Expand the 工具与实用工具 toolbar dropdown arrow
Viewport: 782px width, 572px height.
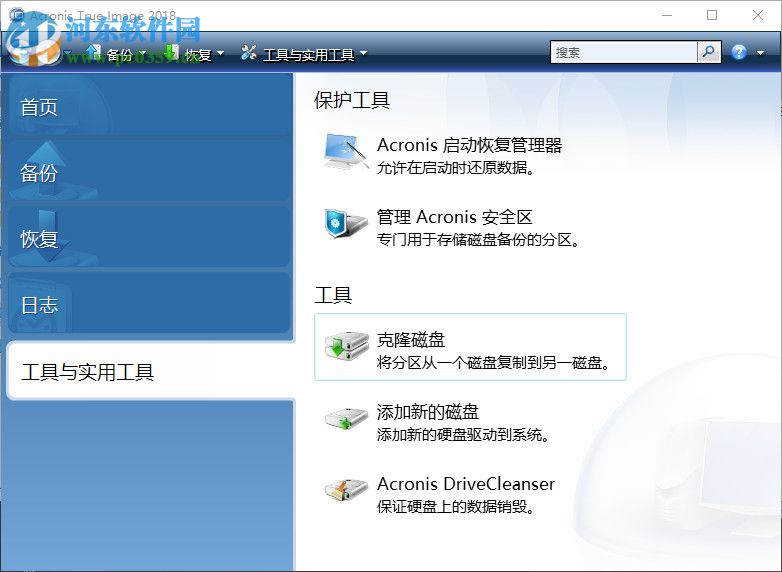[x=364, y=53]
